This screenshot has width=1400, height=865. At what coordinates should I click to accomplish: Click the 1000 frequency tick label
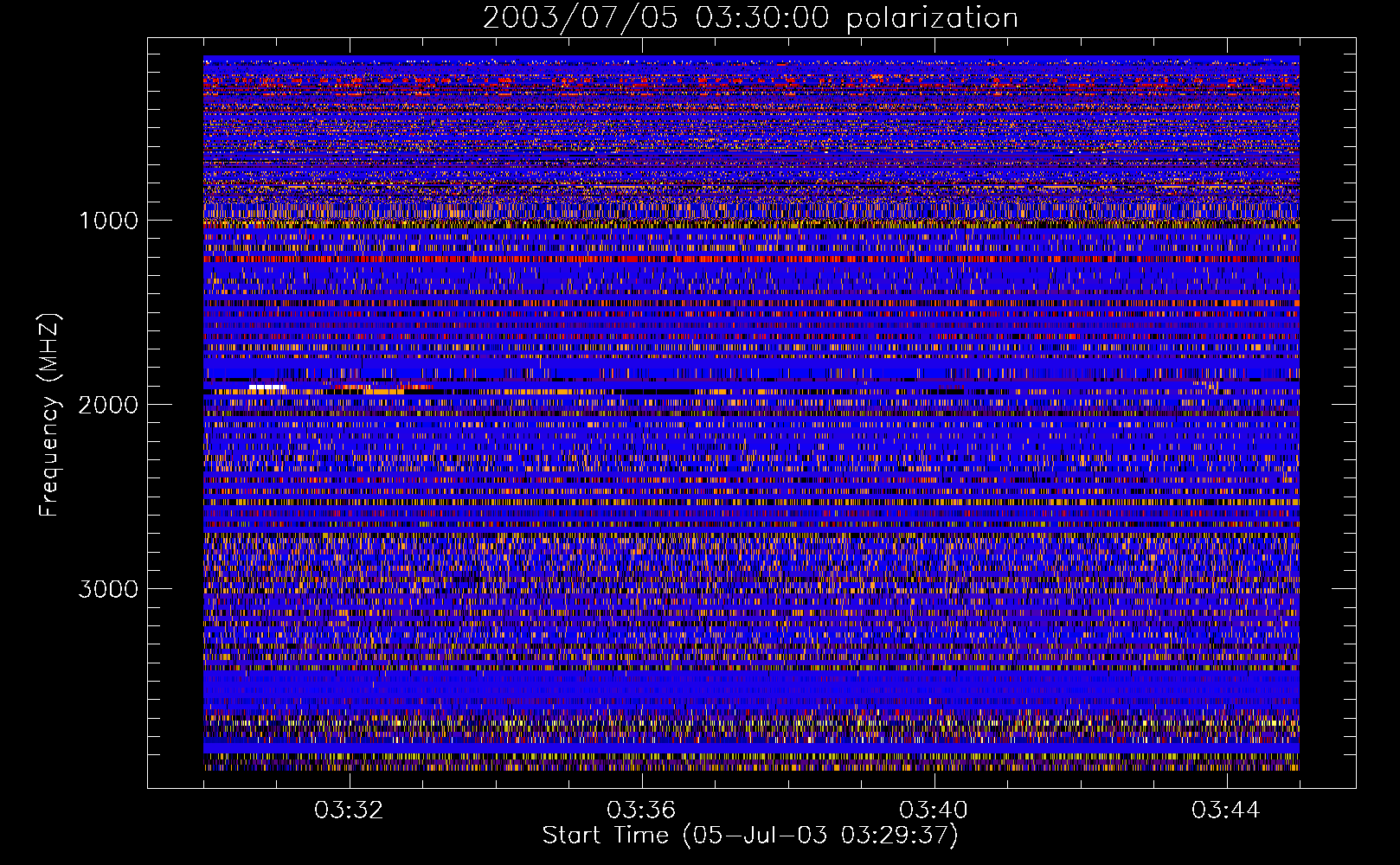click(108, 221)
